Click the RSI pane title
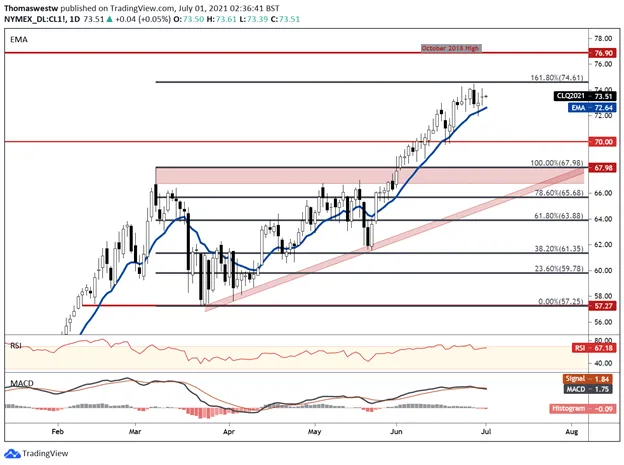Screen dimensions: 624x465 [16, 345]
